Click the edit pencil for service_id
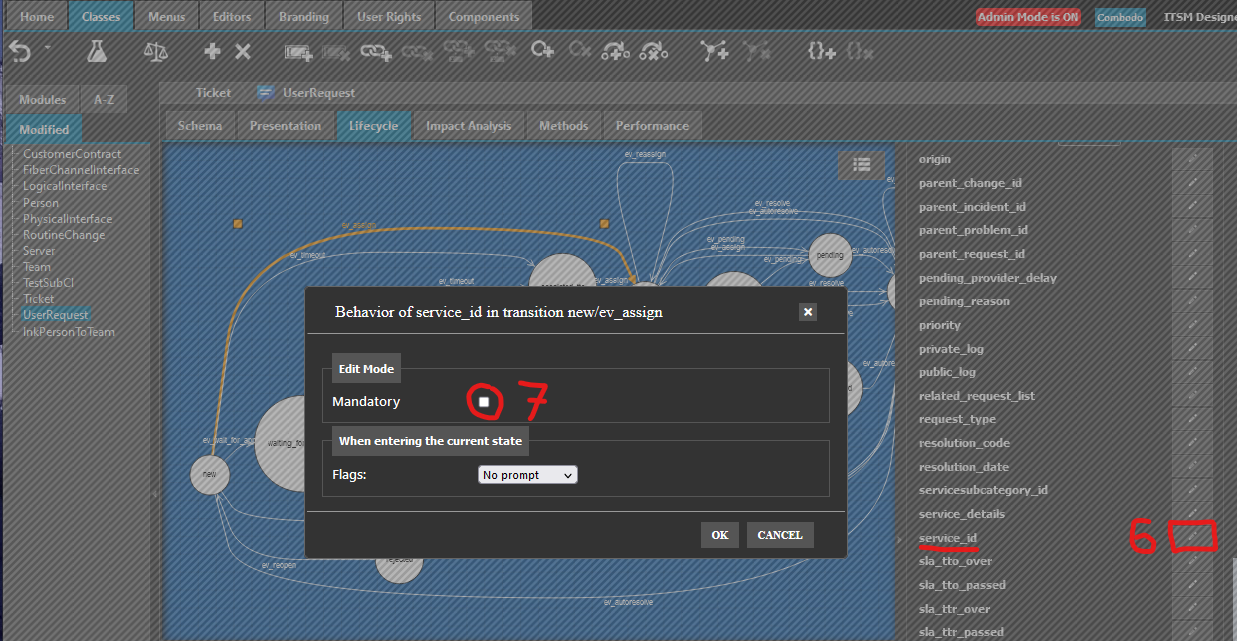1237x641 pixels. [1192, 538]
